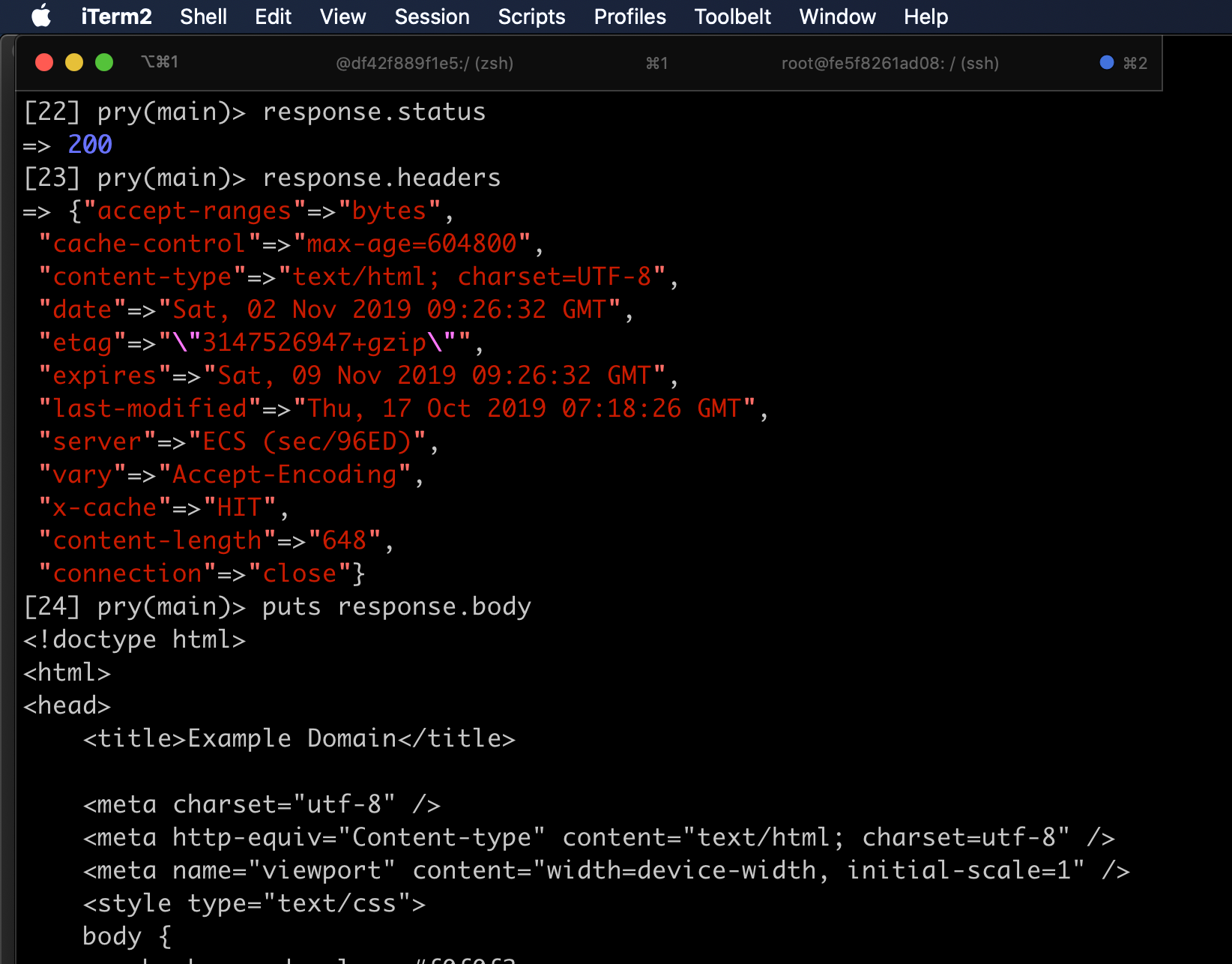Open the Profiles menu
The height and width of the screenshot is (964, 1232).
pyautogui.click(x=629, y=16)
